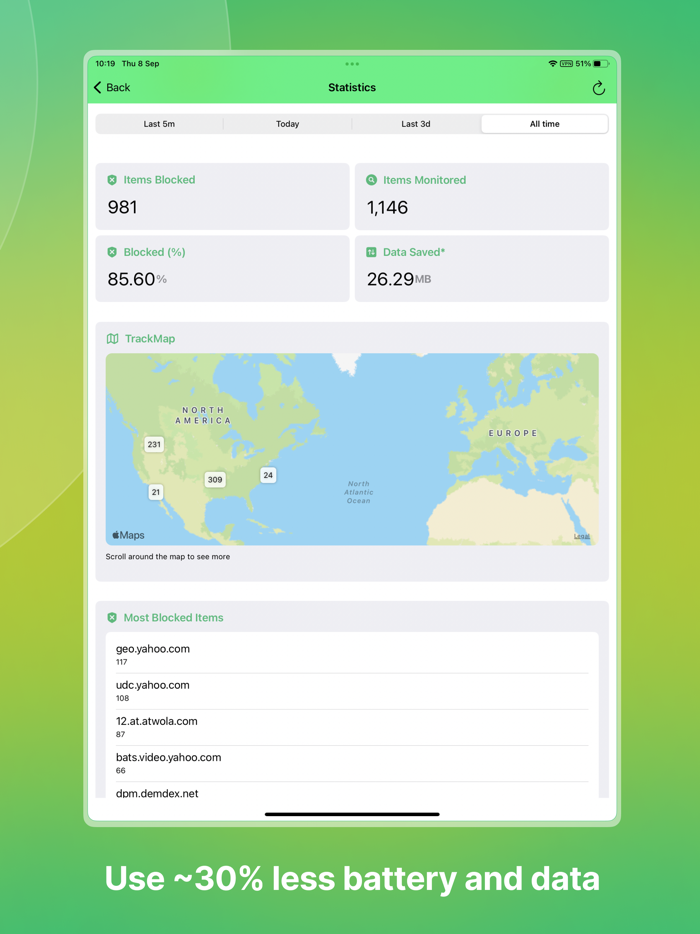Tap the Blocked (%) shield icon
700x934 pixels.
coord(112,252)
